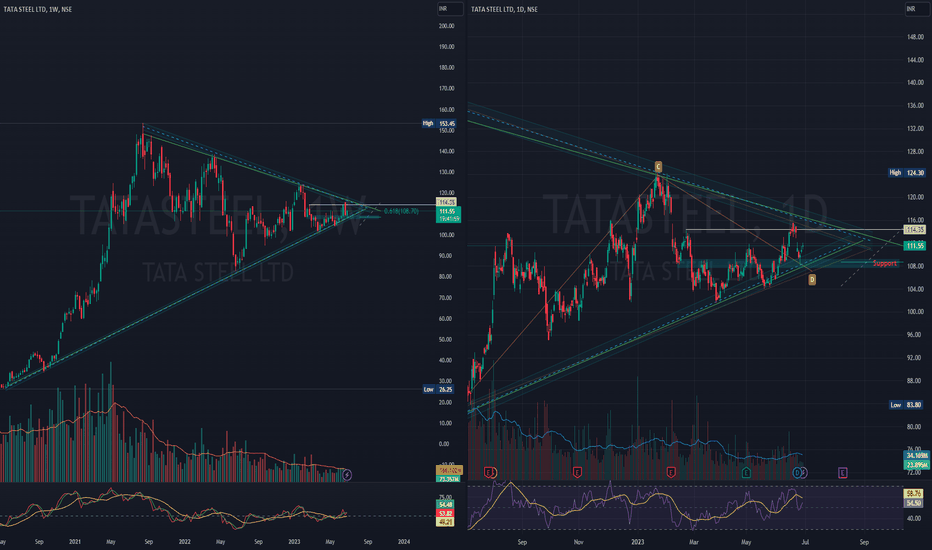Click the 58.76 RSI value label

point(914,494)
